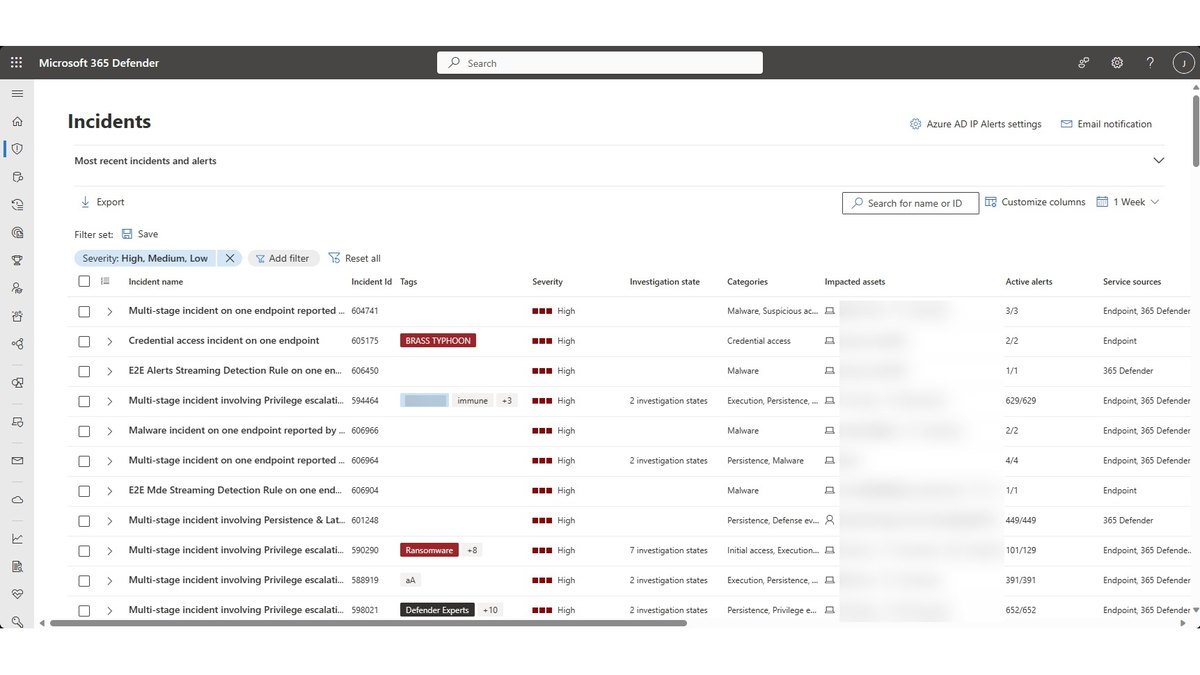Collapse the navigation hamburger menu
The height and width of the screenshot is (675, 1200).
pyautogui.click(x=17, y=93)
